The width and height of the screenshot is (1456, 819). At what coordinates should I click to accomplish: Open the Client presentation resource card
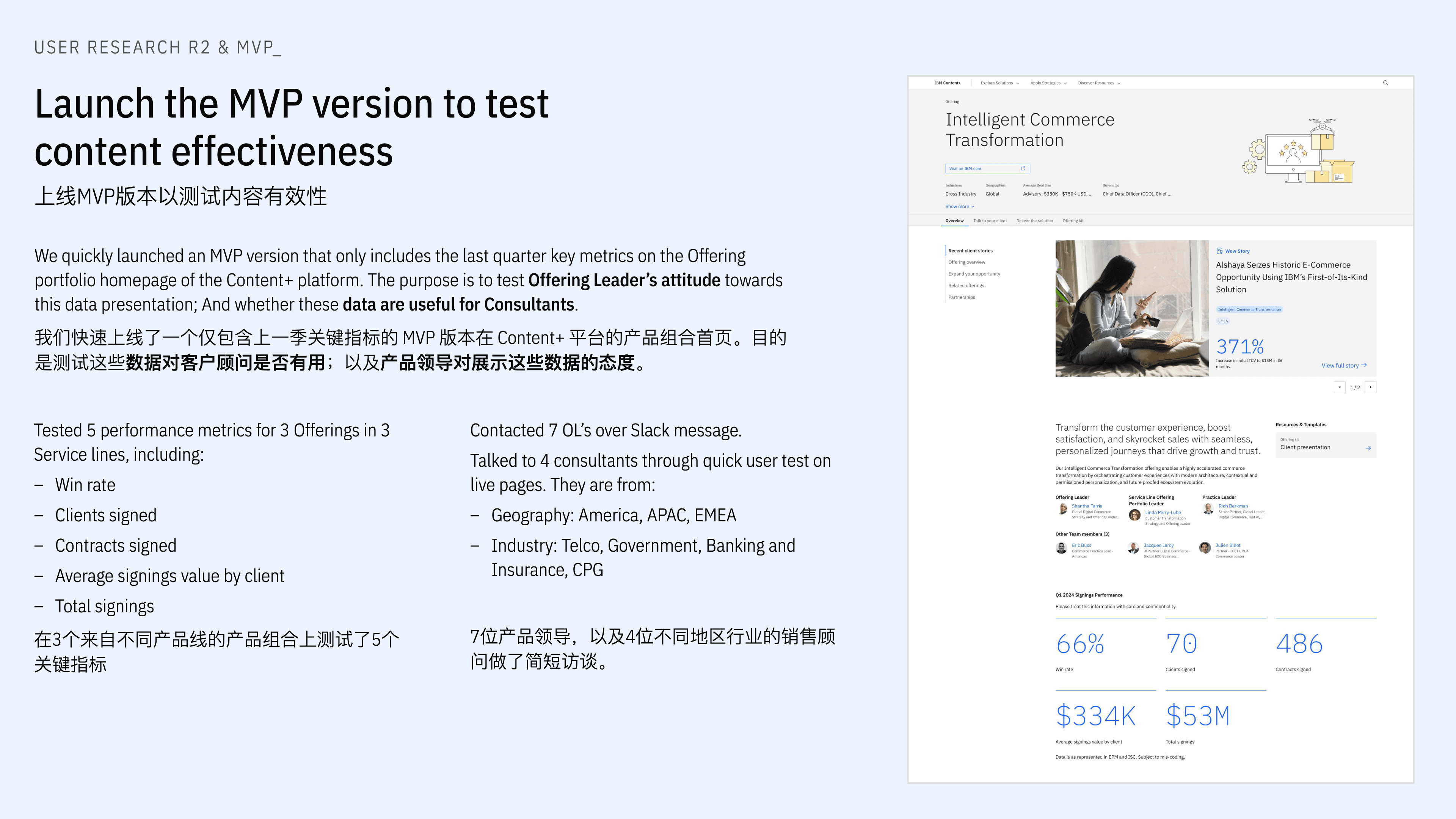[1326, 445]
